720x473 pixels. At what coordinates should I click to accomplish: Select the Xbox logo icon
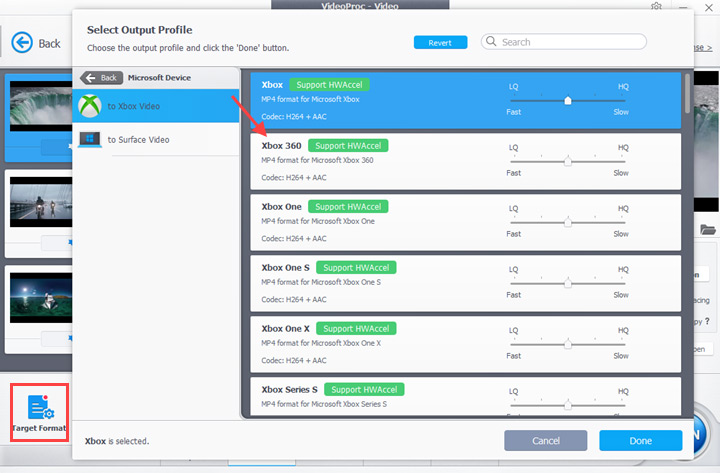90,106
